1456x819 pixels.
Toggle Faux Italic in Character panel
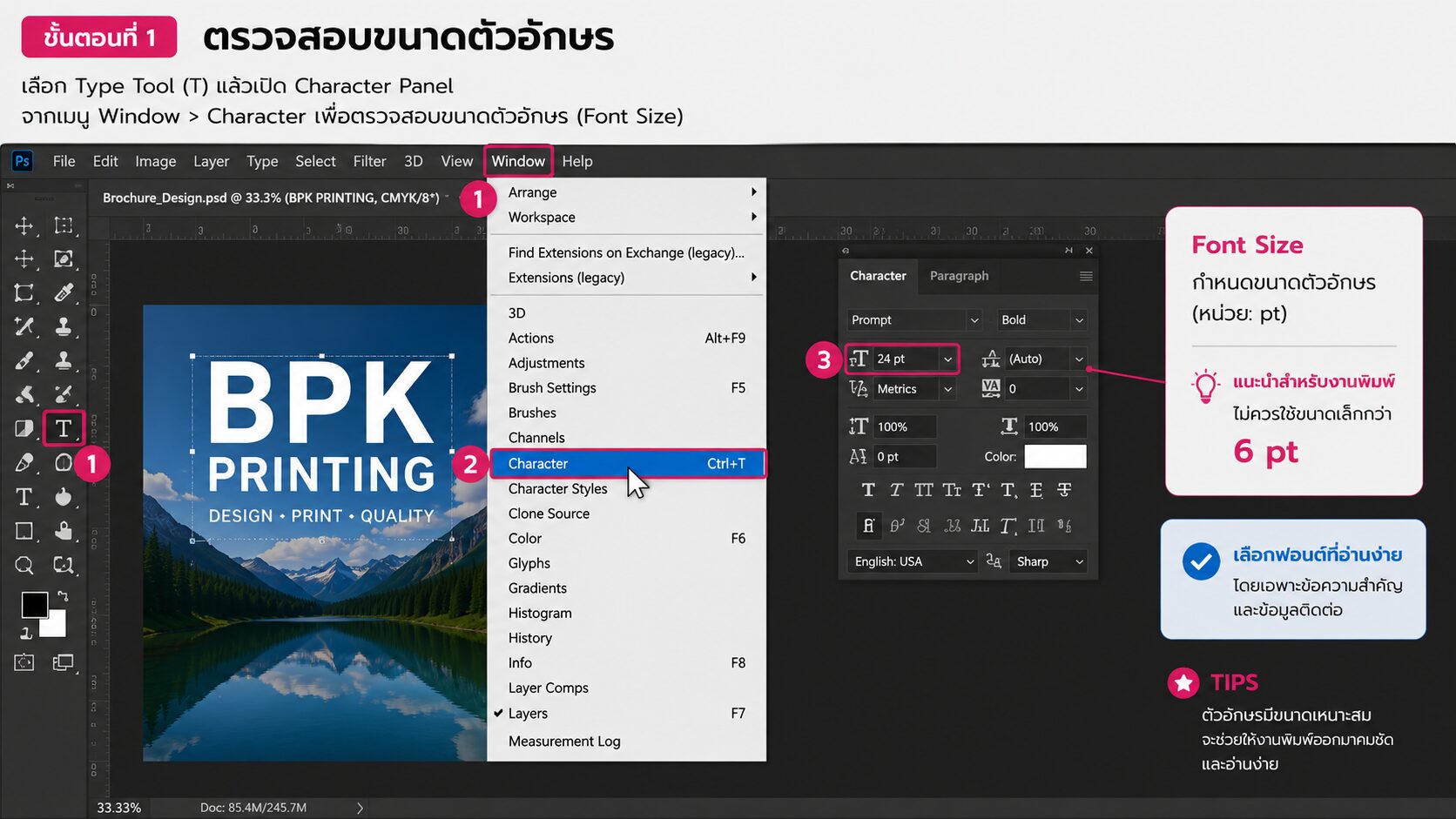click(x=896, y=490)
